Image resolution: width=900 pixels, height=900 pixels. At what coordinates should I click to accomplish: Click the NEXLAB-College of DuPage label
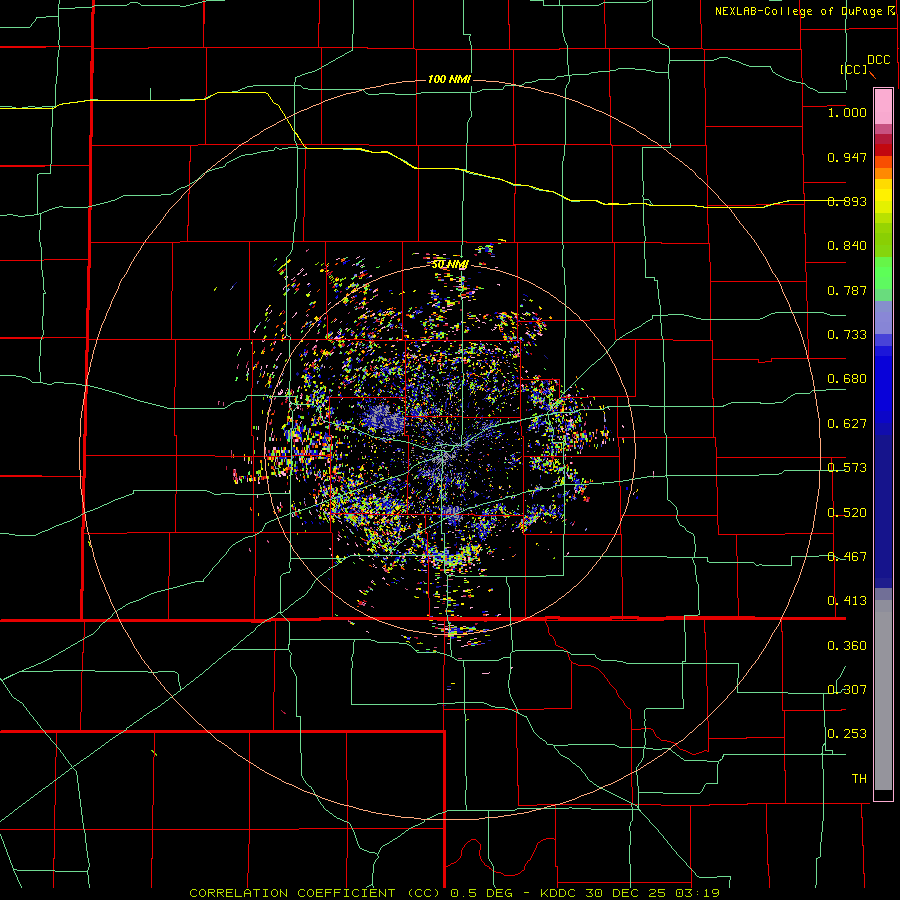click(799, 11)
